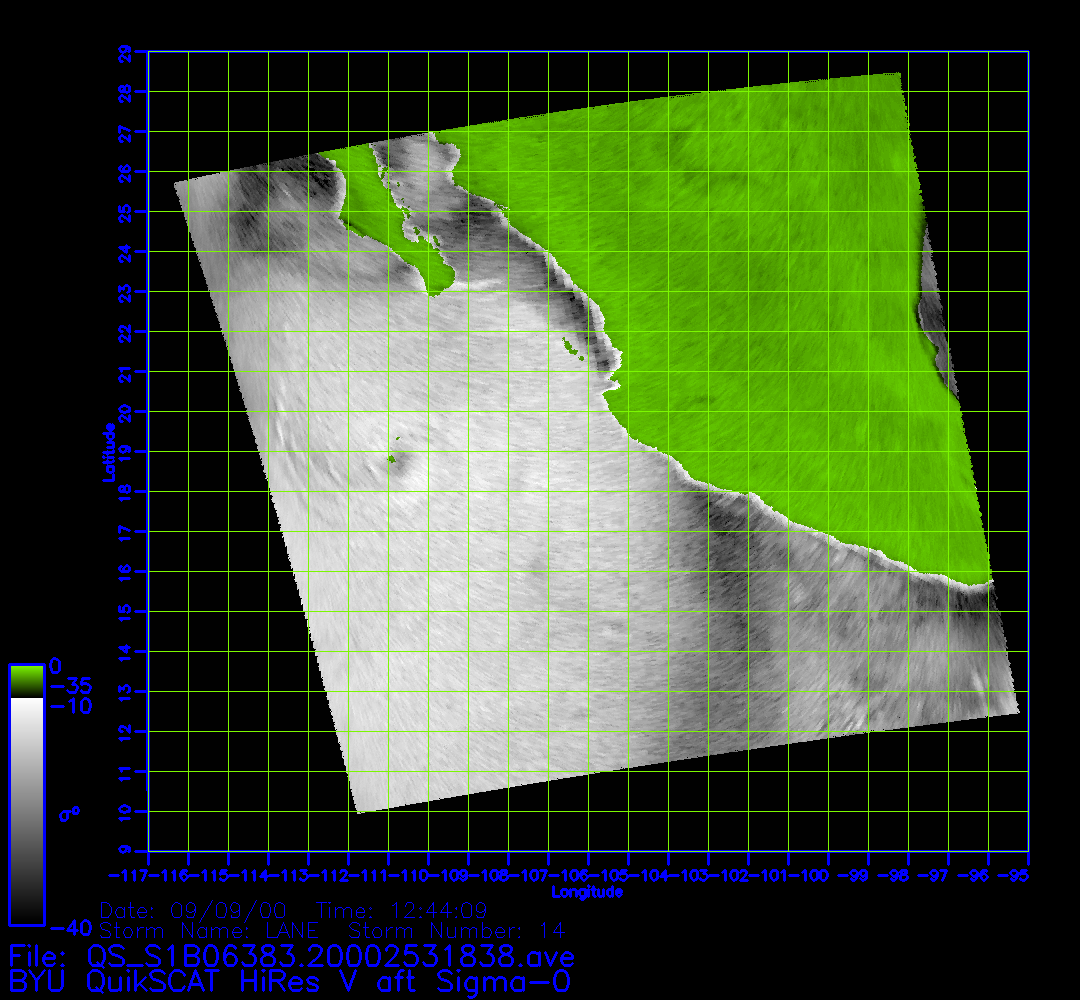Click the BYU QuikSCAT HiRes title line
The width and height of the screenshot is (1080, 1000).
tap(290, 981)
